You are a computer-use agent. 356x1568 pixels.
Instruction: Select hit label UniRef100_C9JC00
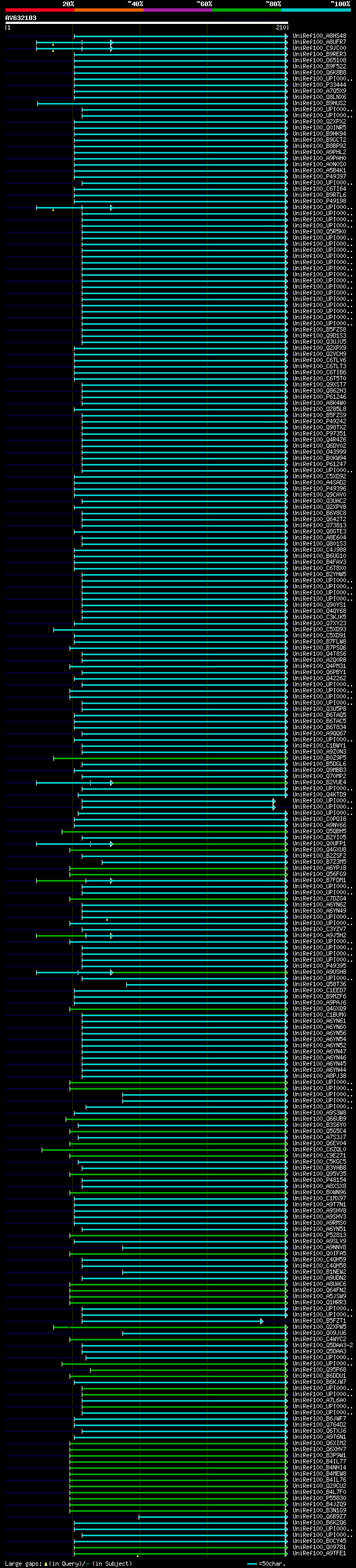tap(319, 48)
